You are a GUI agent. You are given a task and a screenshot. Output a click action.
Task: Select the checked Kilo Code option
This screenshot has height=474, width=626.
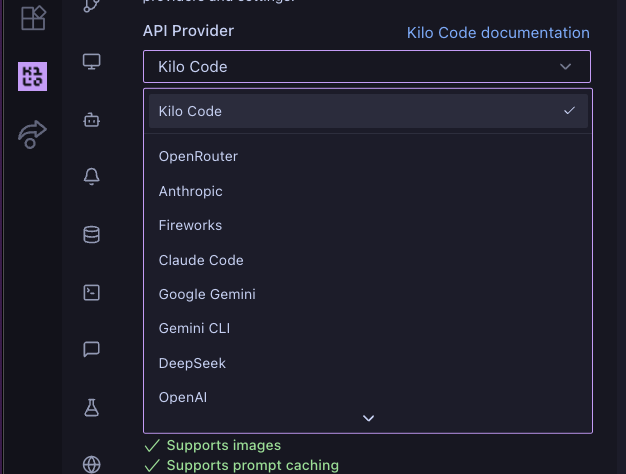tap(366, 111)
